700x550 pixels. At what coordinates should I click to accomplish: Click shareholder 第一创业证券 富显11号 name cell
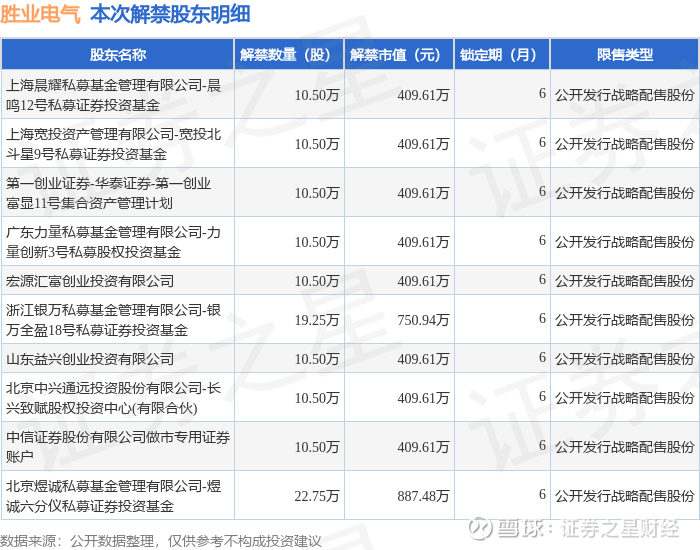pos(118,193)
